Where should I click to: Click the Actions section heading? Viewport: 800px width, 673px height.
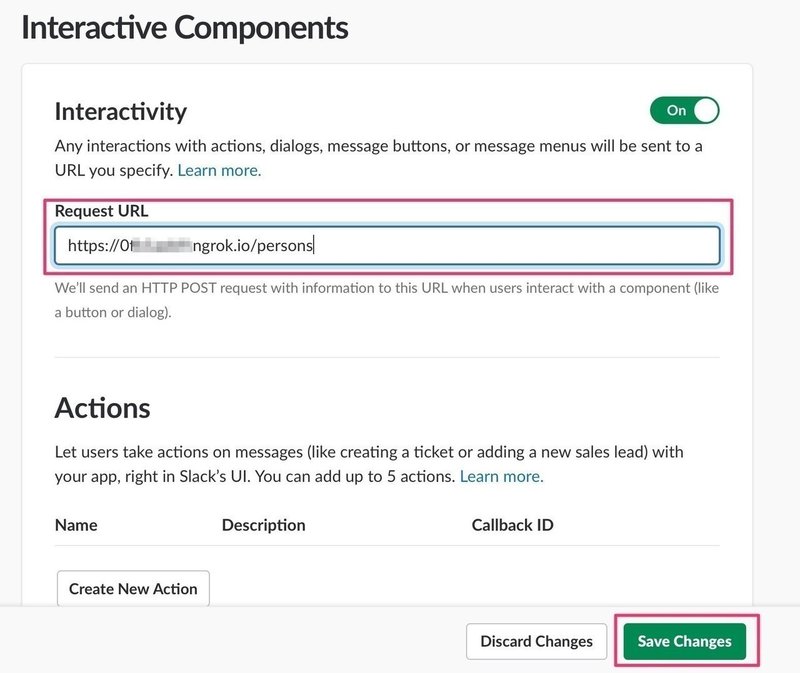tap(103, 408)
